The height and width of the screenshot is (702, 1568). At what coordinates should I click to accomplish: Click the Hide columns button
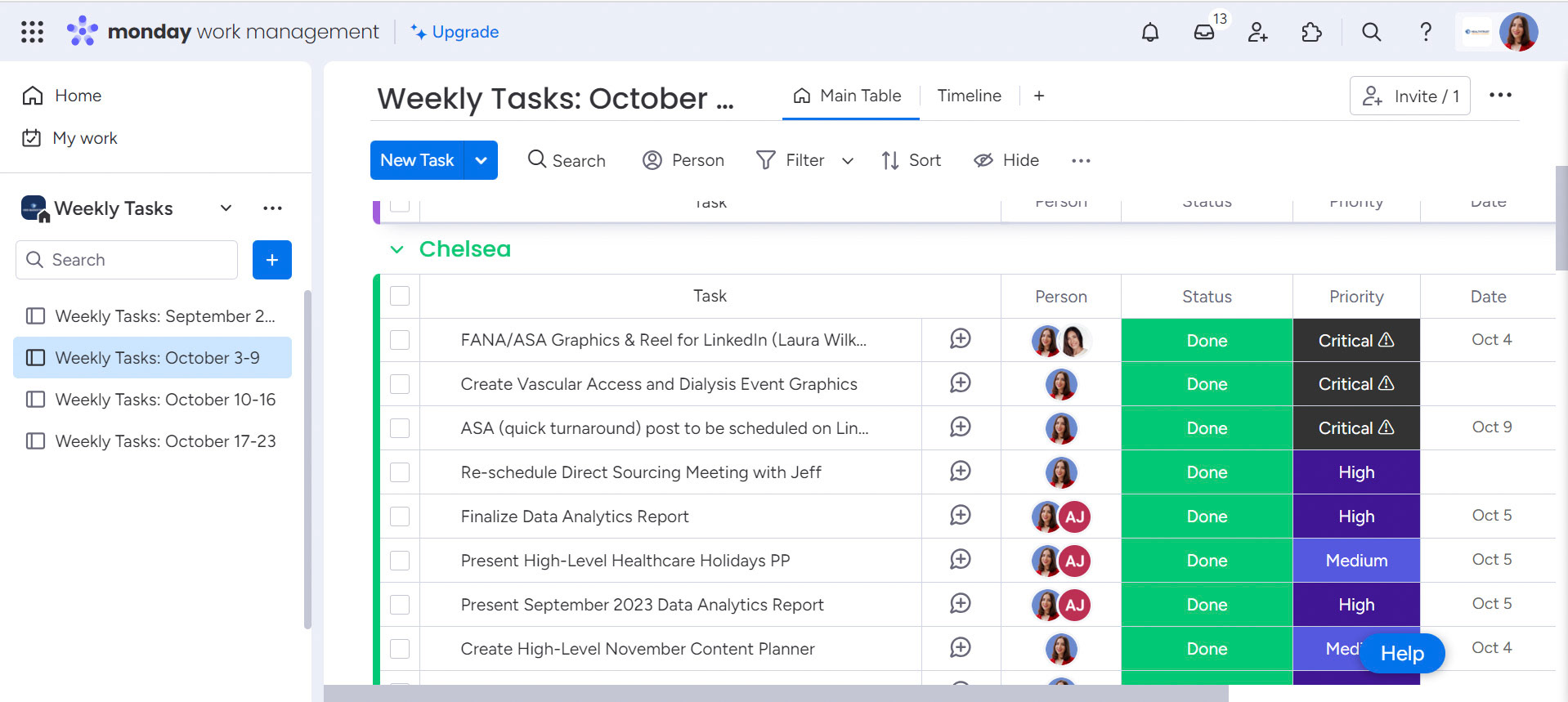coord(1006,160)
